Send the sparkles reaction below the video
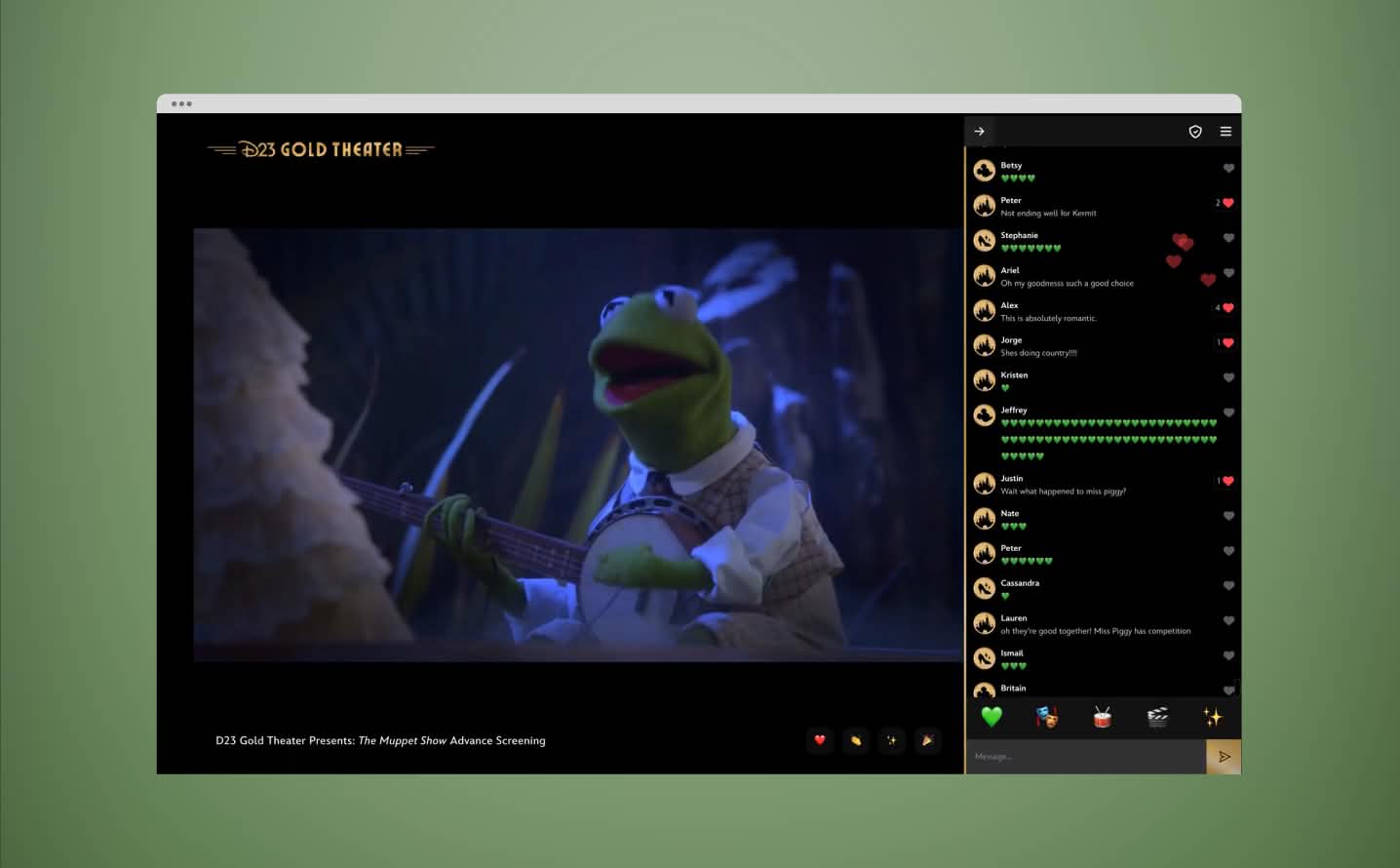The width and height of the screenshot is (1400, 868). point(891,740)
